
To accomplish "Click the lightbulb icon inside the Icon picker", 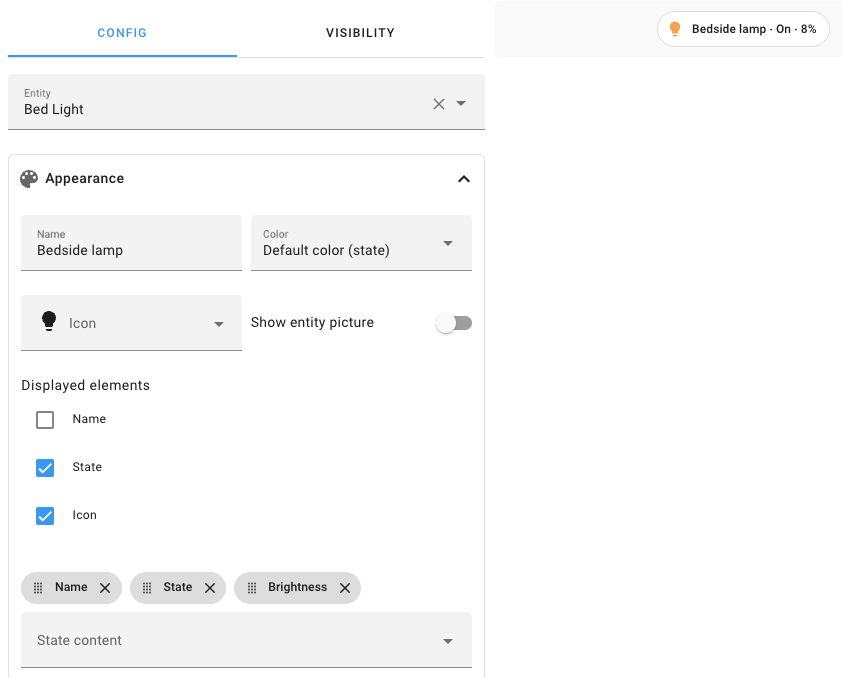I will [x=48, y=322].
